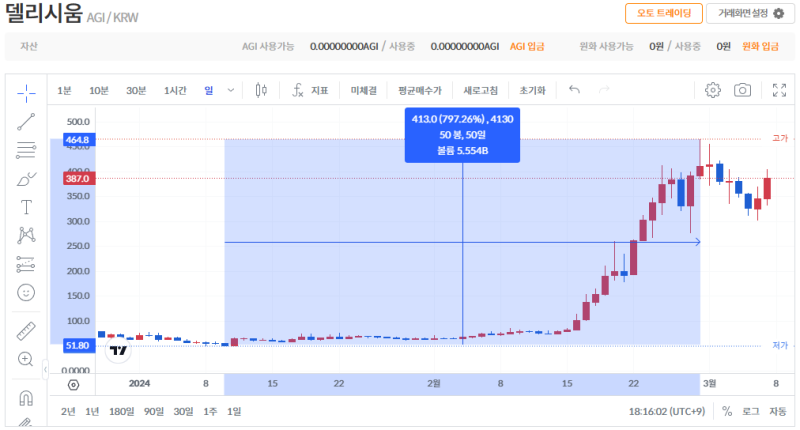Click the 저가 low price label
Screen dimensions: 800x430
[x=780, y=345]
